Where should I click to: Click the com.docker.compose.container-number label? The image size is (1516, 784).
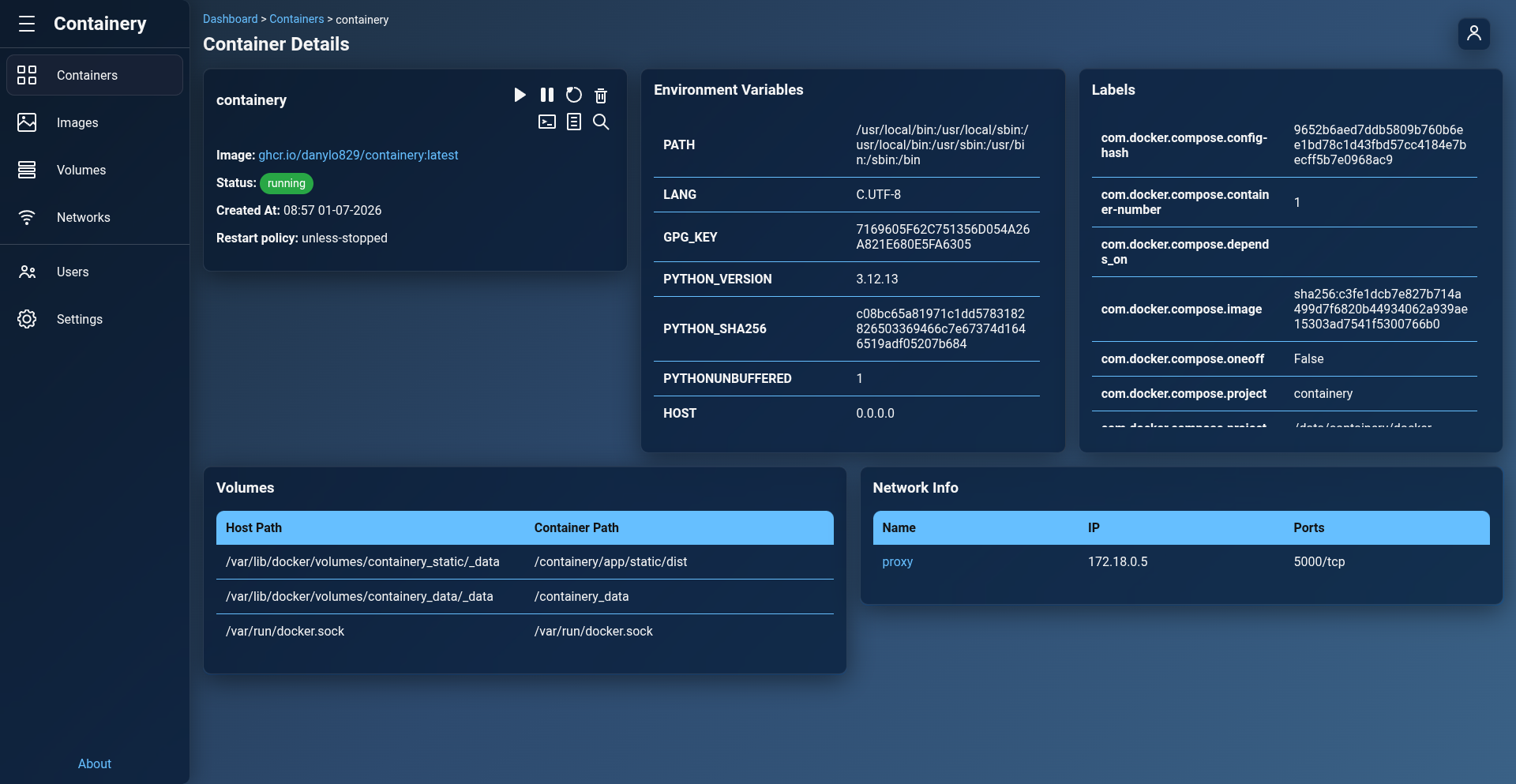[1185, 202]
